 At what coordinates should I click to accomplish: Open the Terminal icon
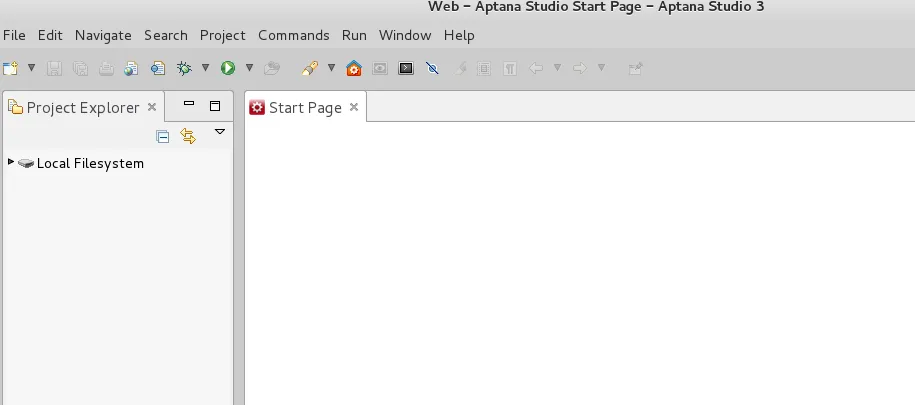406,68
